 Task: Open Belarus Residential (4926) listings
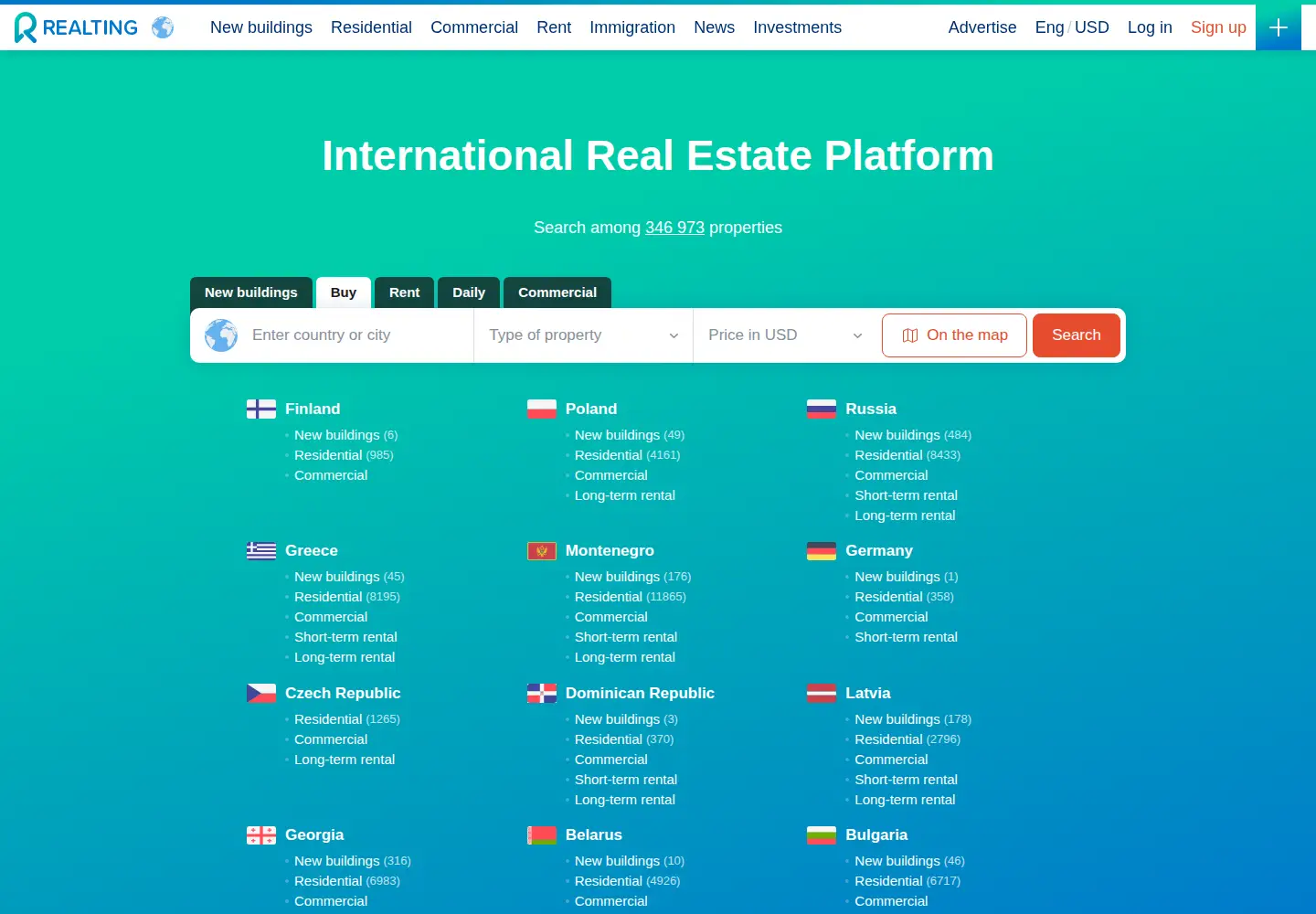pos(627,881)
